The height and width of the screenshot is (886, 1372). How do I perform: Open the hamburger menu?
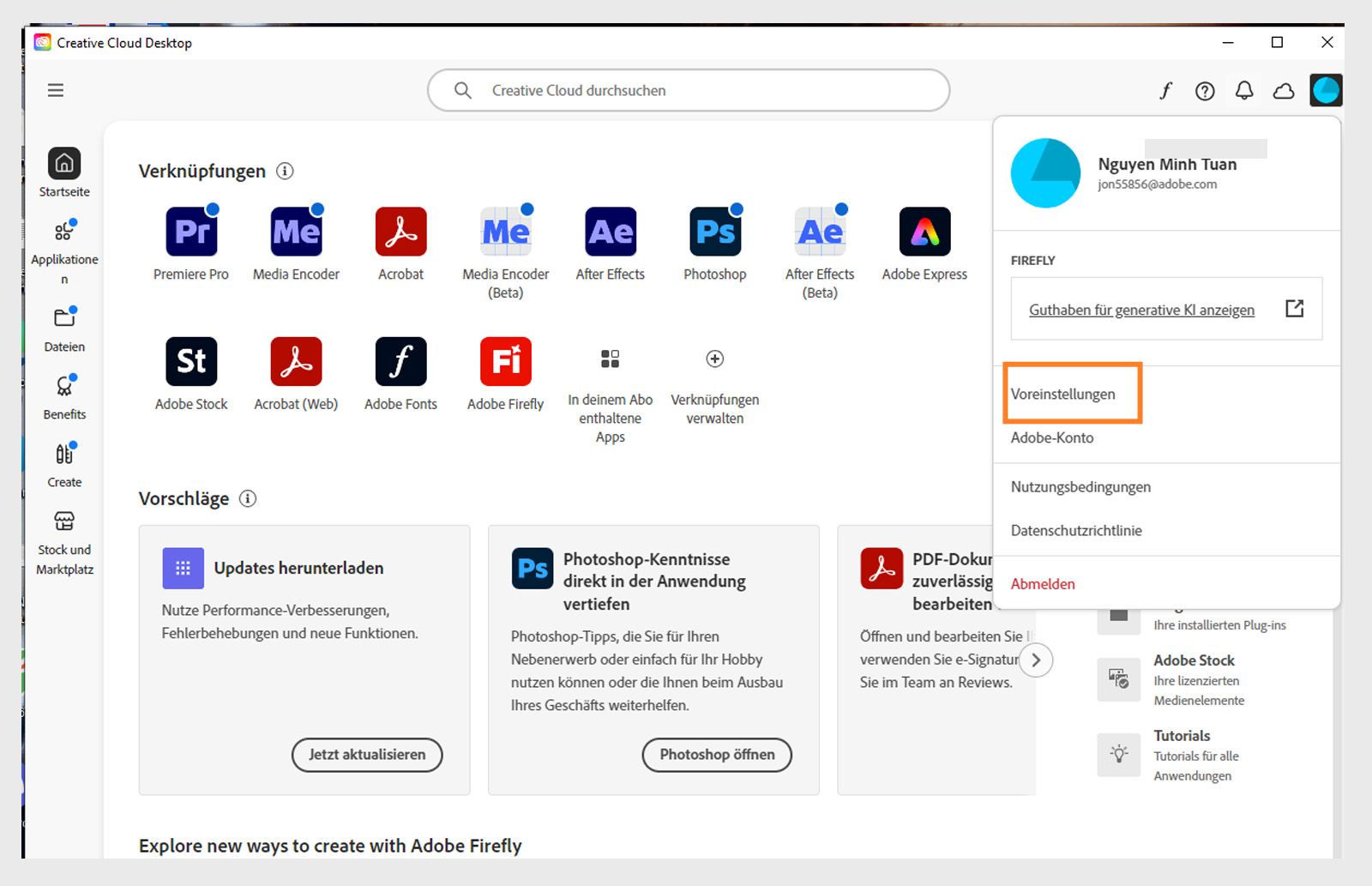[x=56, y=90]
